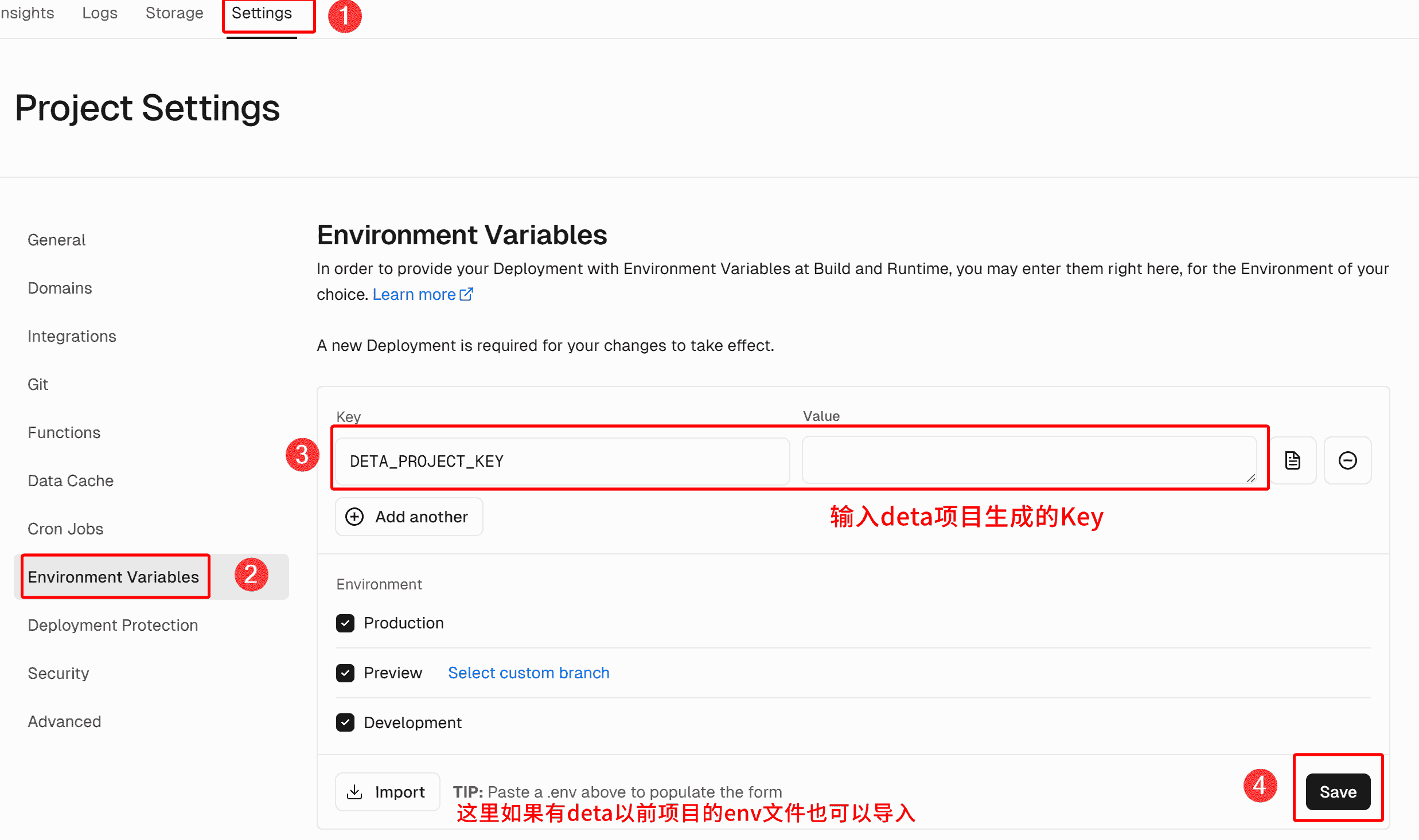Viewport: 1419px width, 840px height.
Task: Navigate to the Domains settings section
Action: point(60,288)
